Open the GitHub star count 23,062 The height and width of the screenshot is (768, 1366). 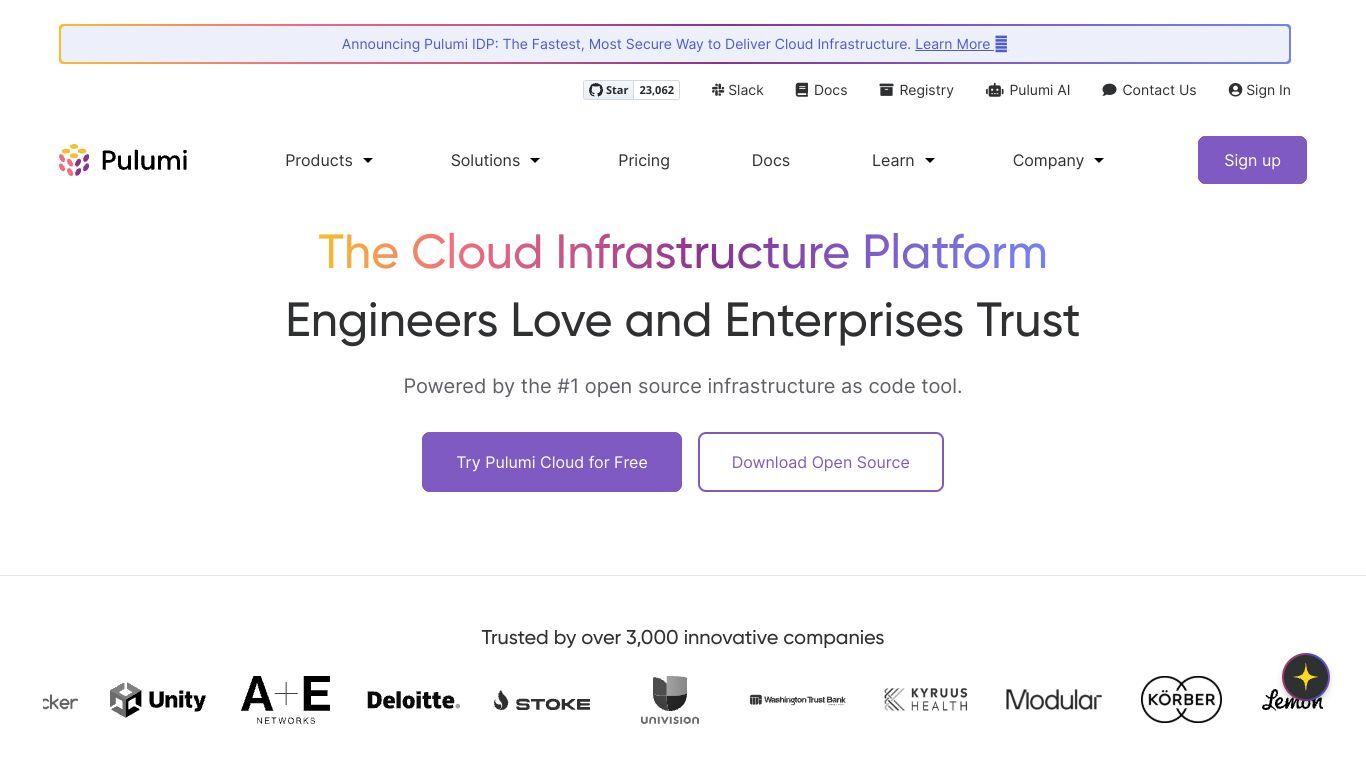coord(657,90)
